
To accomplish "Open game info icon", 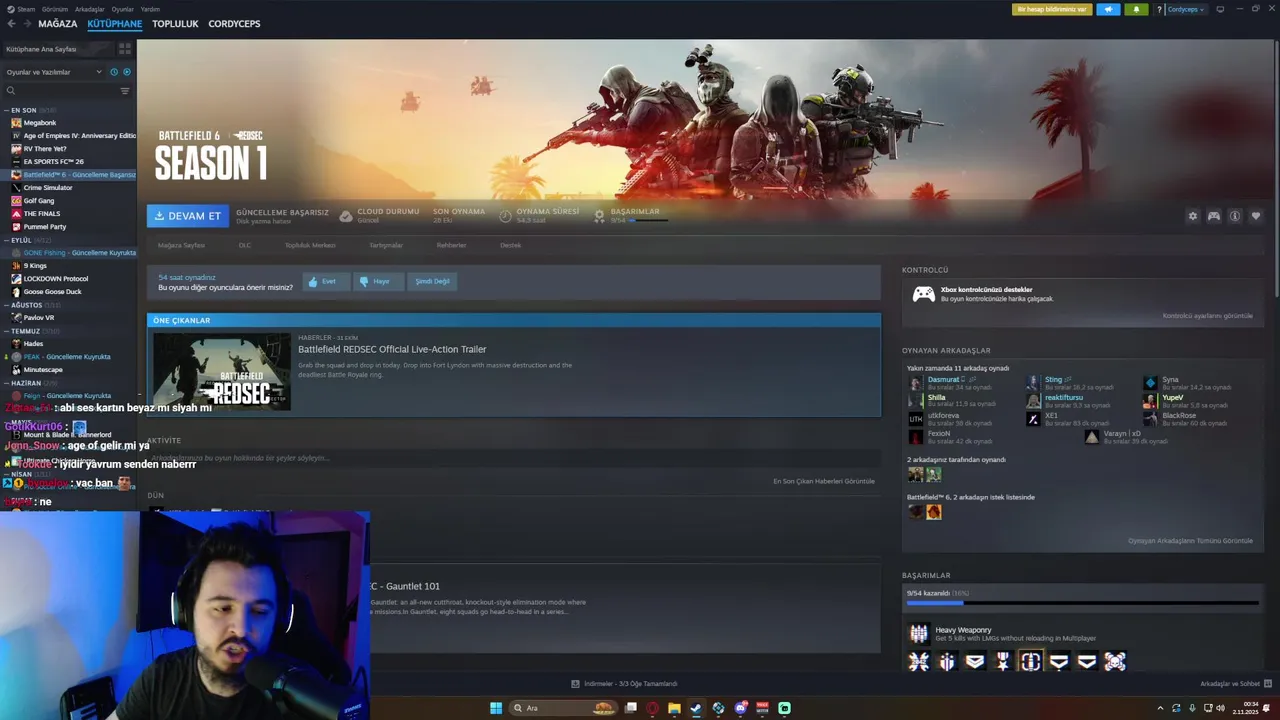I will coord(1235,216).
